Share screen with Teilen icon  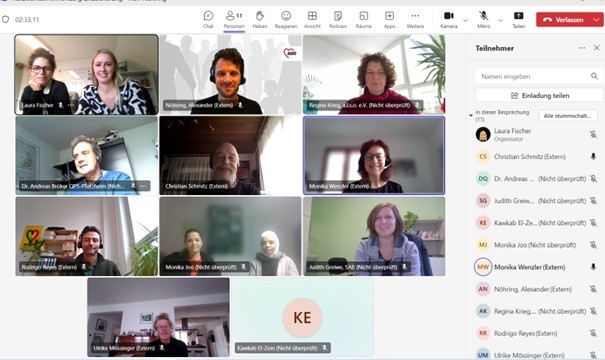pos(519,19)
